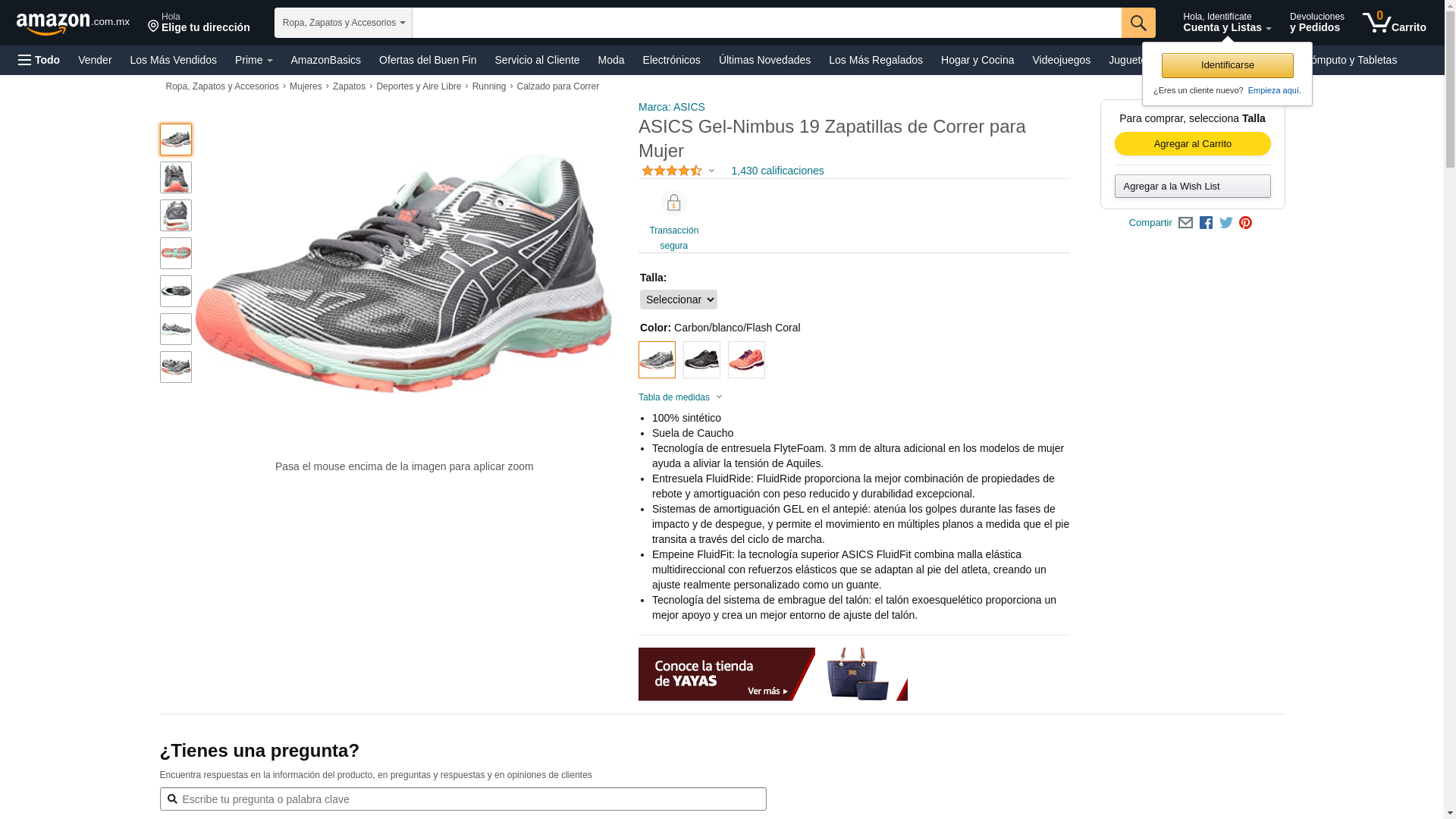This screenshot has height=819, width=1456.
Task: Expand the star rating breakdown chevron
Action: [711, 171]
